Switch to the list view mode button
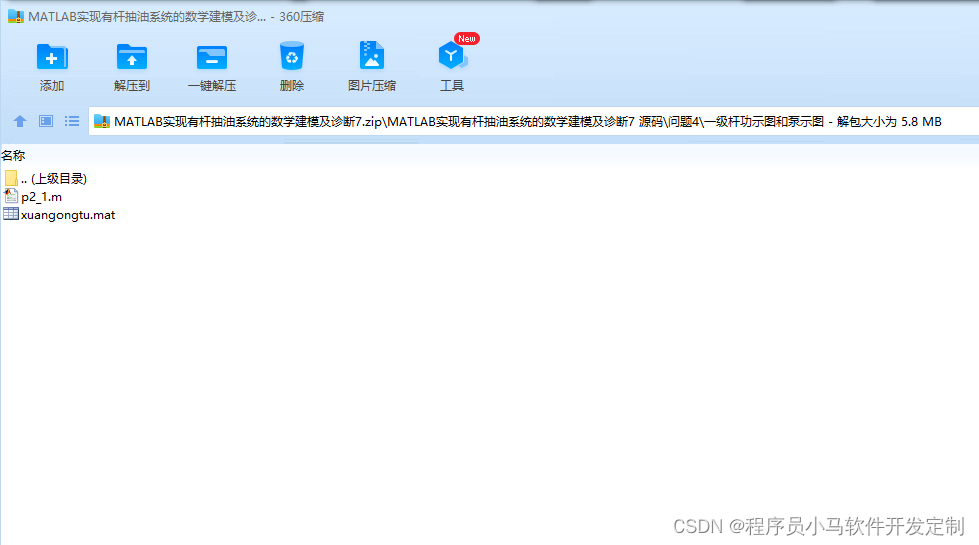979x545 pixels. [x=72, y=121]
